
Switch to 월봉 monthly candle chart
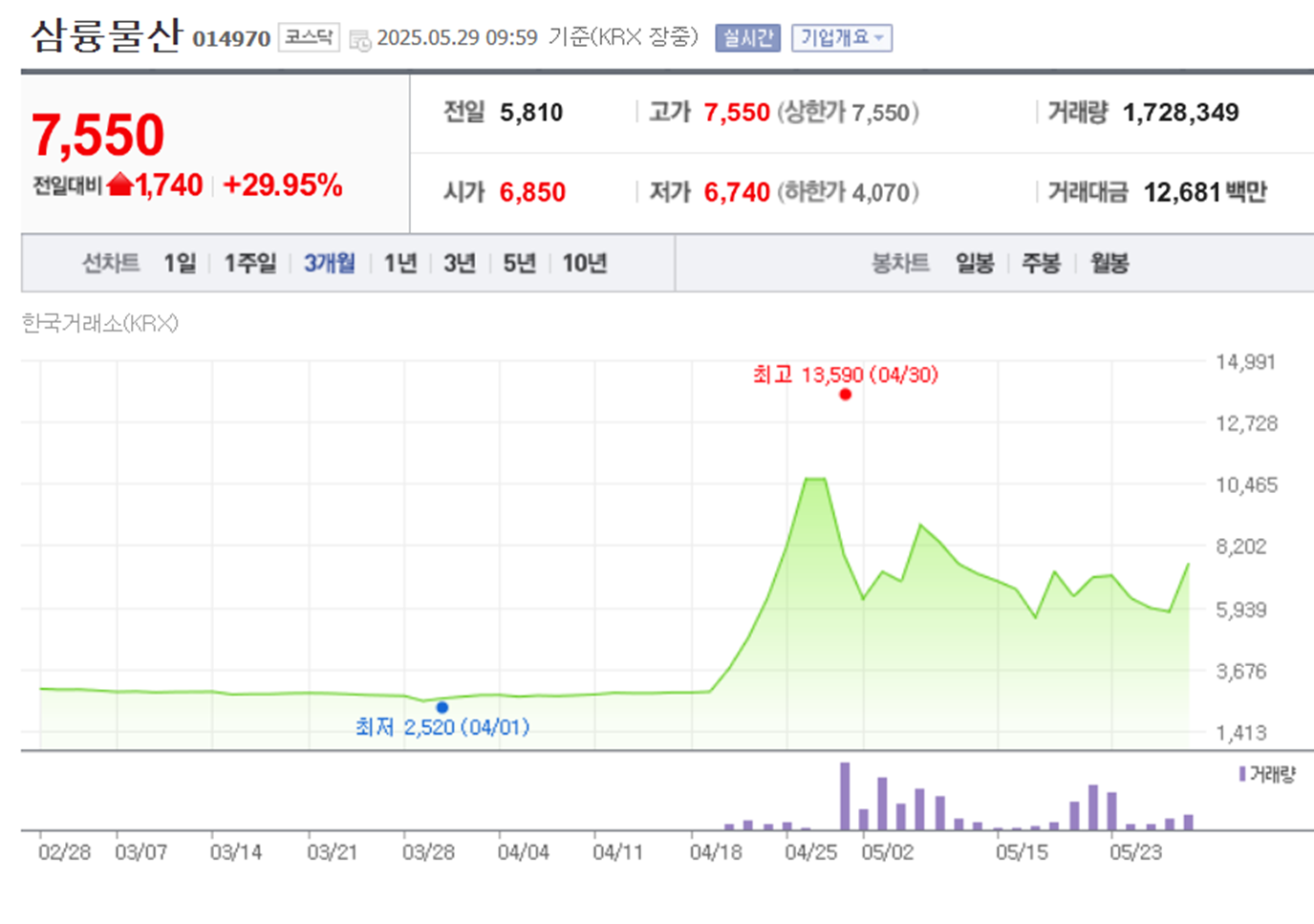pyautogui.click(x=1109, y=263)
